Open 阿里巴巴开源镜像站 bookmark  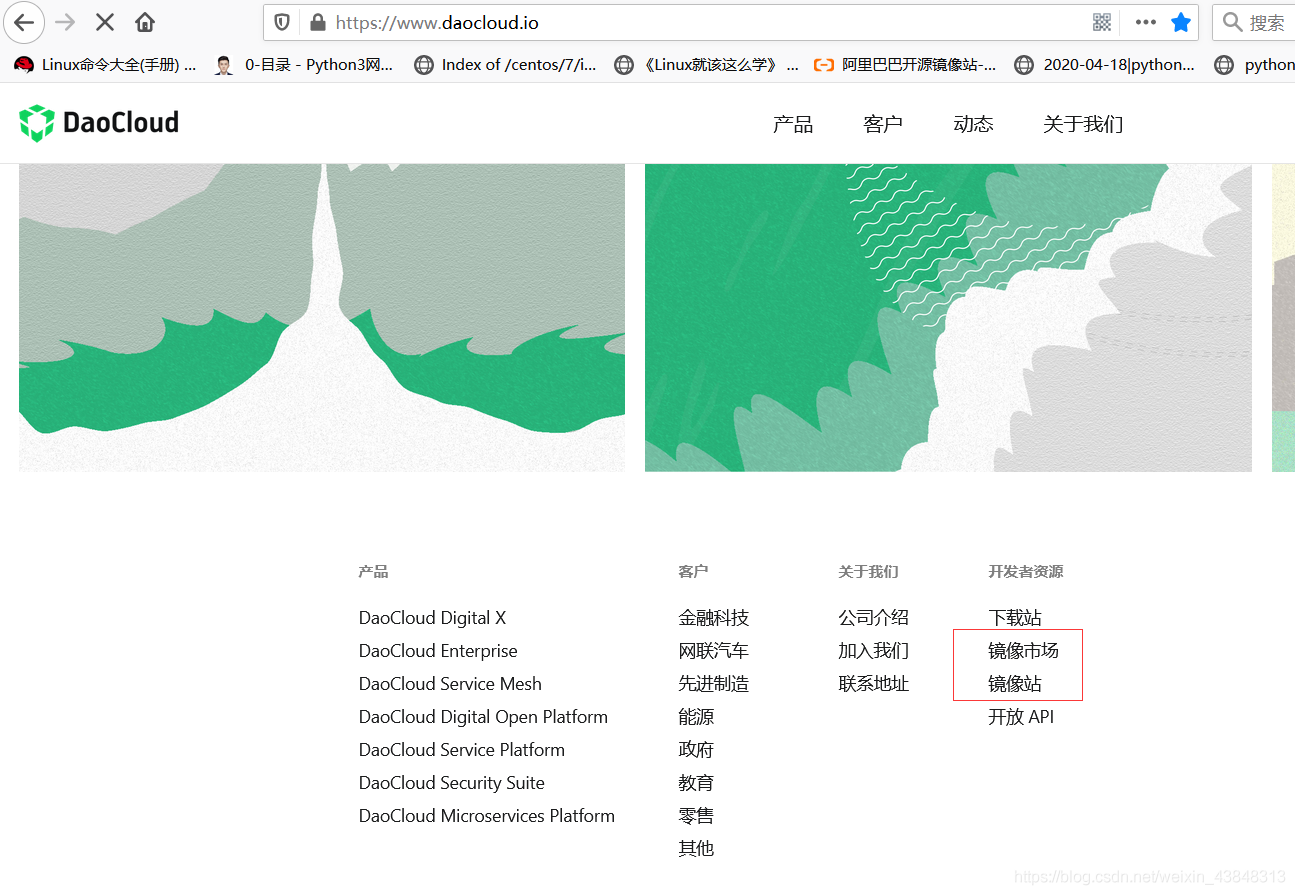pos(905,65)
